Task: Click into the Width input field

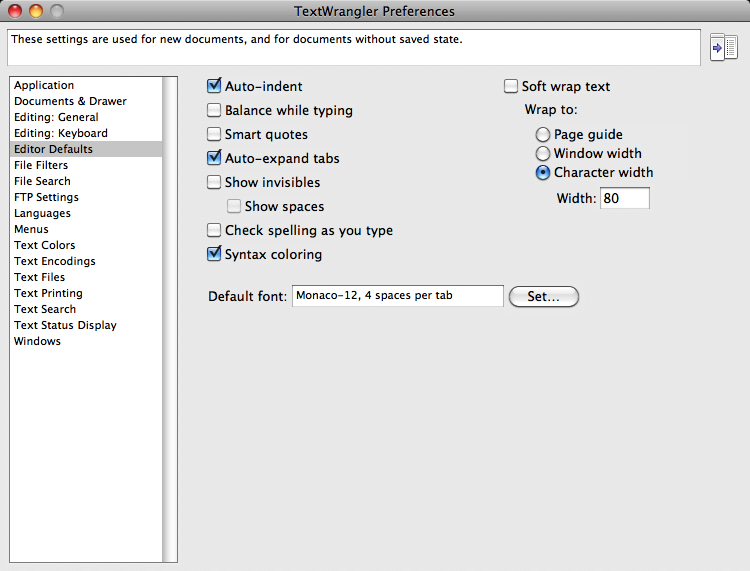Action: click(624, 199)
